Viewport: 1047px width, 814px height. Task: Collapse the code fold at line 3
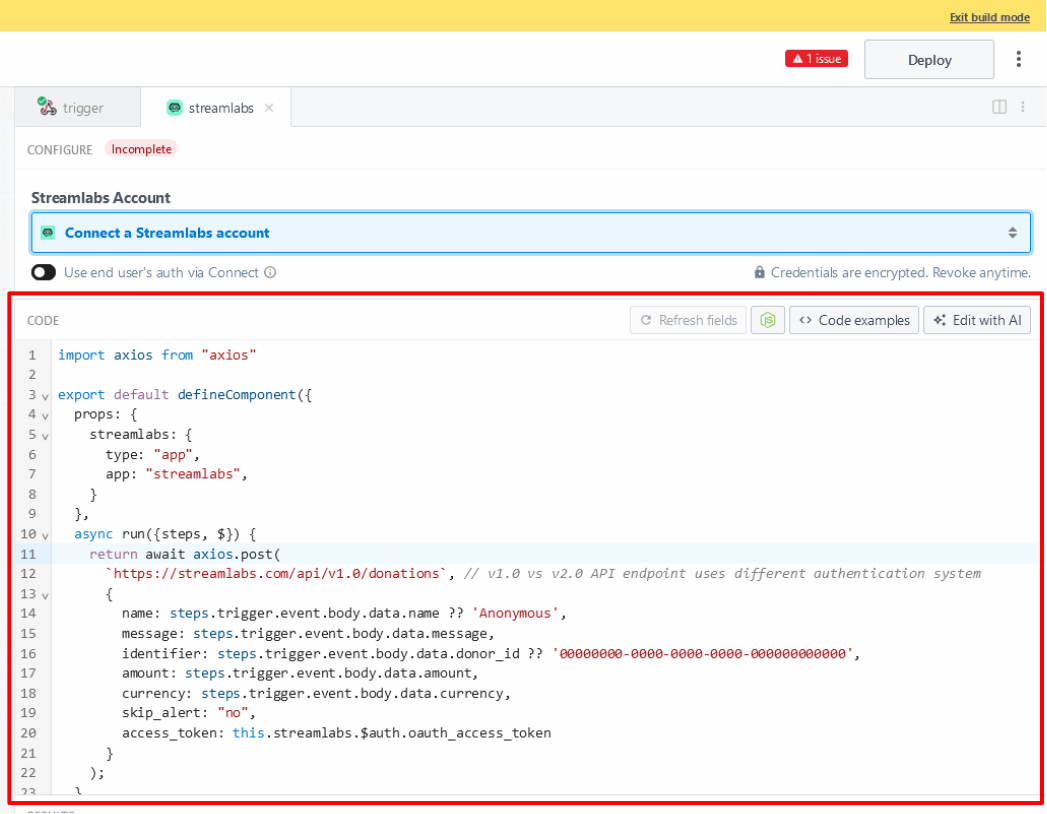pos(45,396)
